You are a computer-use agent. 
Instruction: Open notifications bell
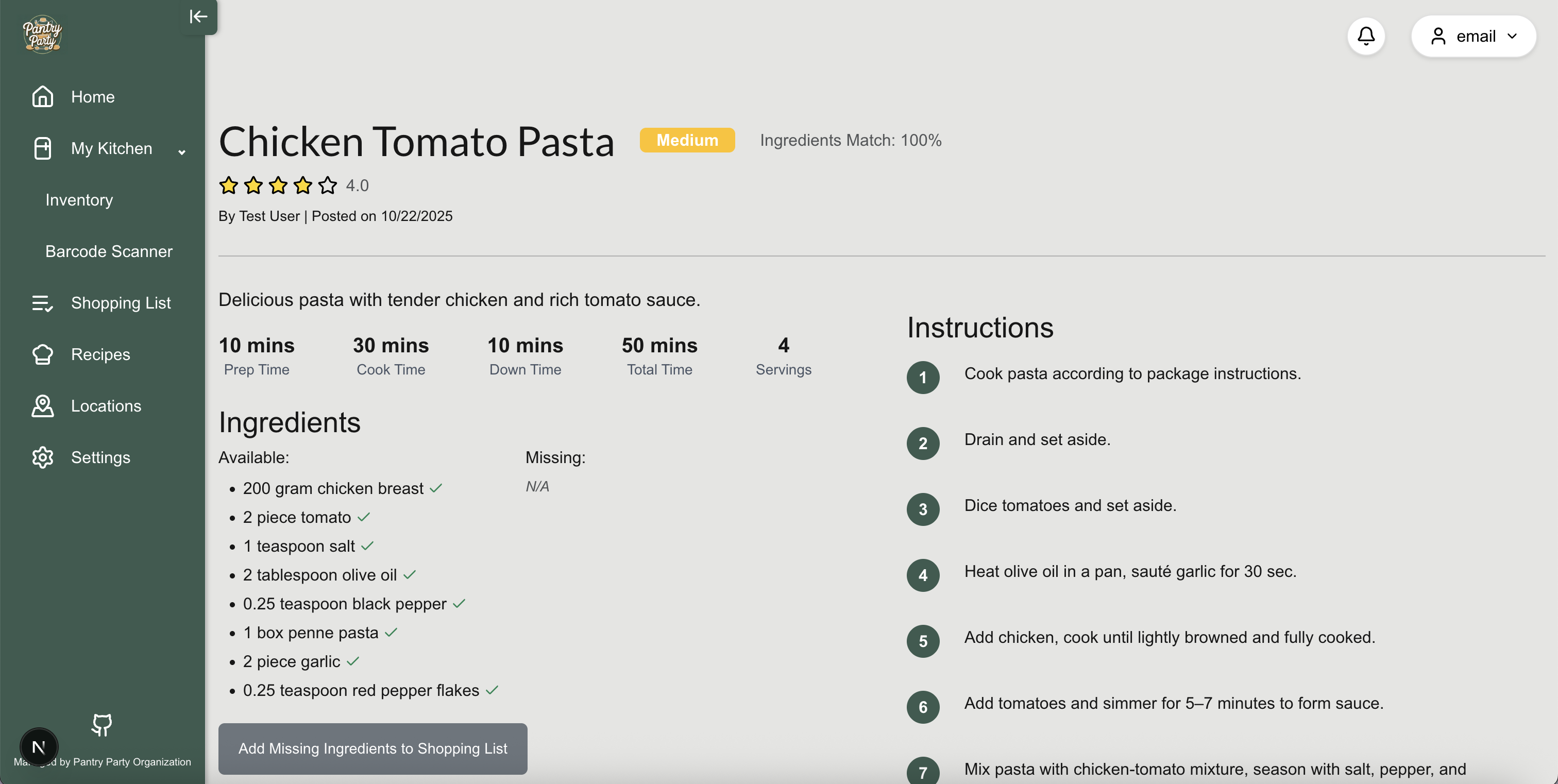tap(1366, 36)
